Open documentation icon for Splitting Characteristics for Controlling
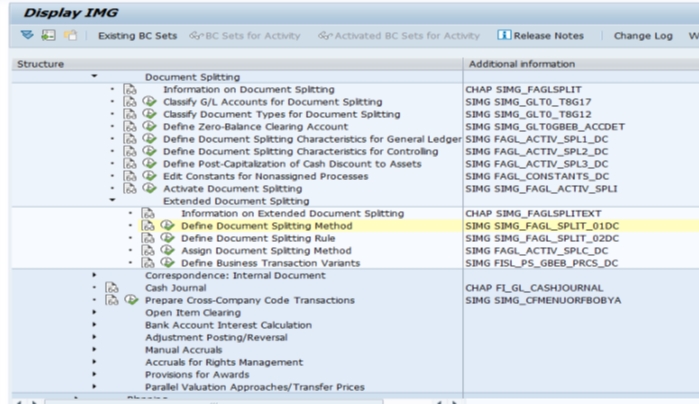The image size is (699, 404). (130, 151)
